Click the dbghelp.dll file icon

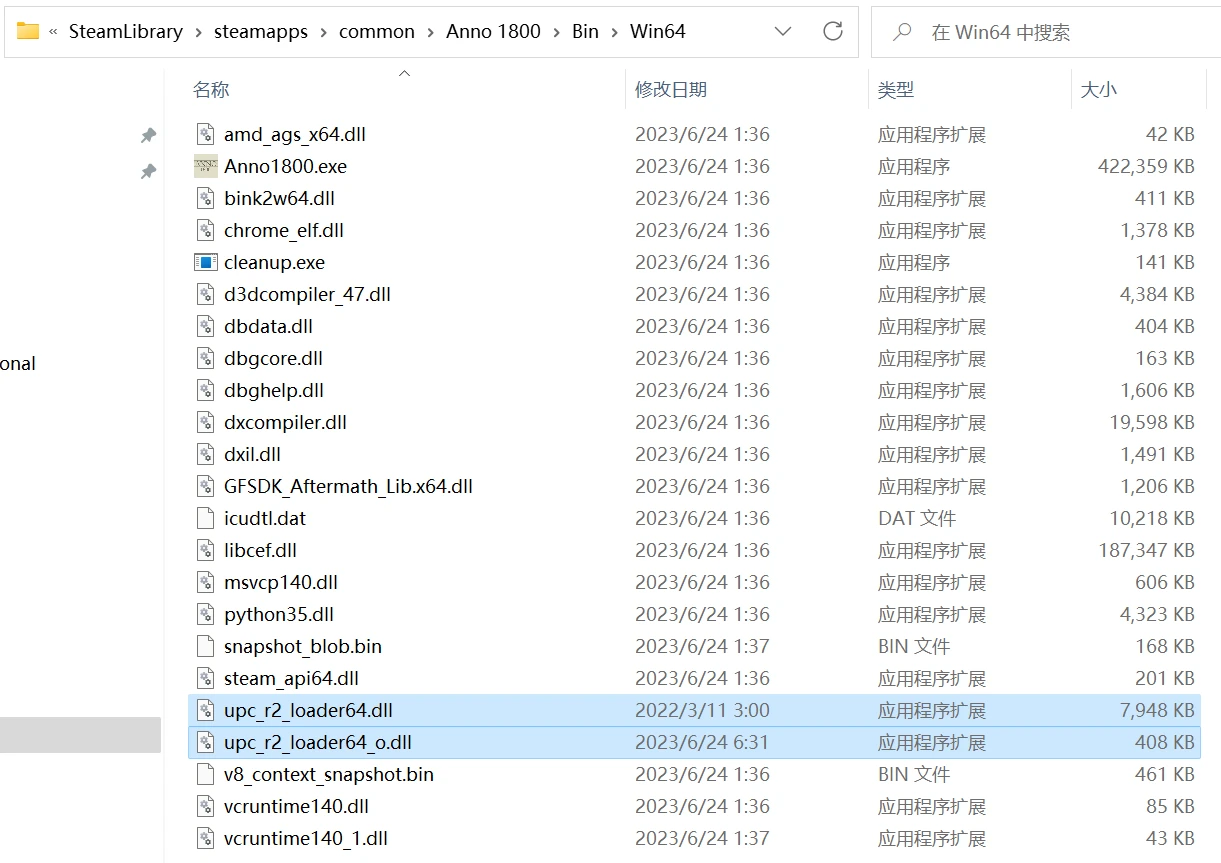pos(205,391)
